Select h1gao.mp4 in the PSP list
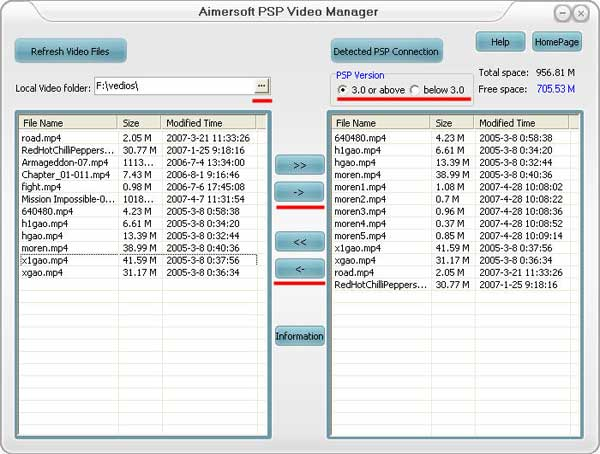 452,150
